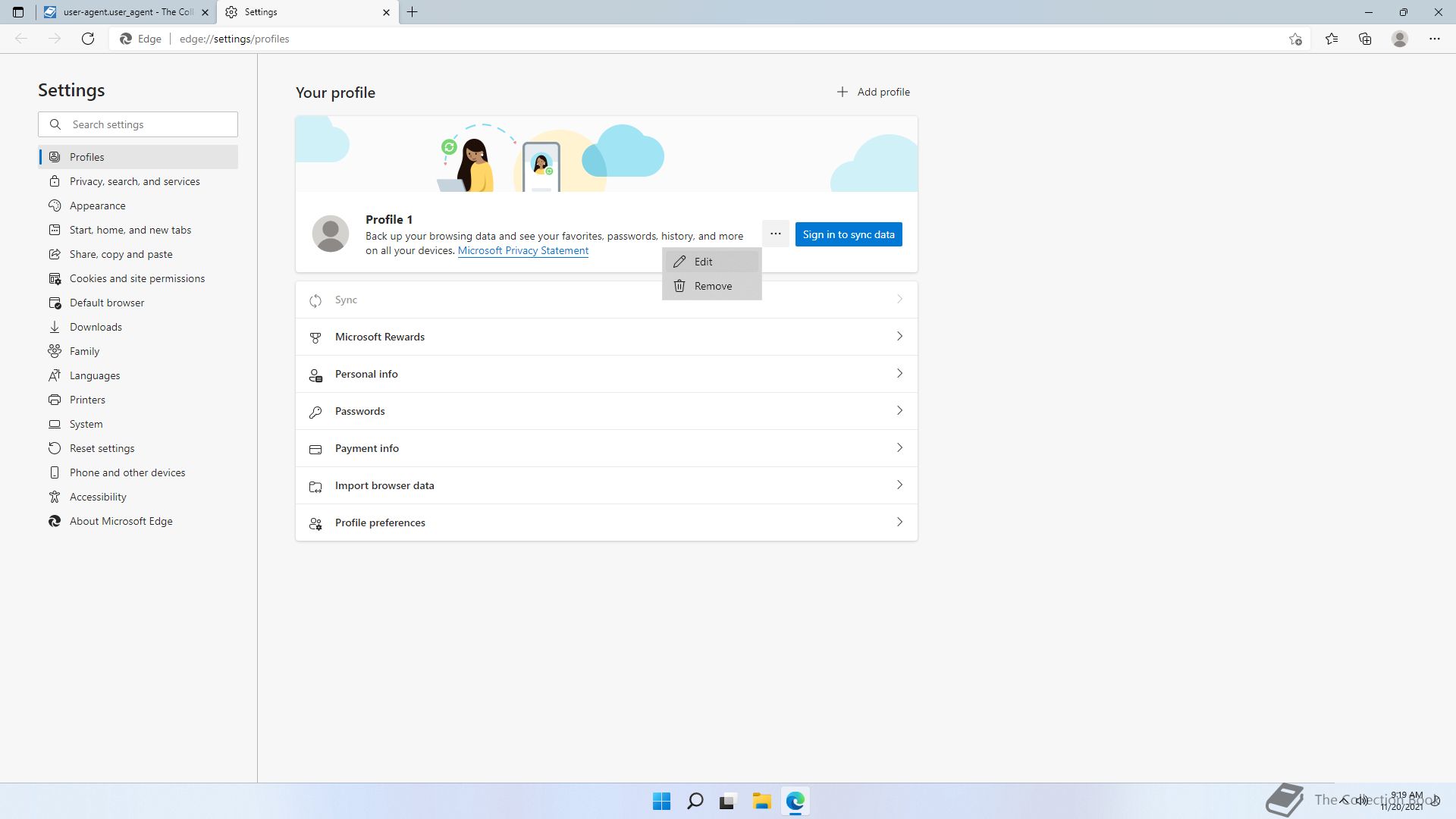Click the Microsoft Rewards trophy icon
The image size is (1456, 819).
[x=315, y=337]
